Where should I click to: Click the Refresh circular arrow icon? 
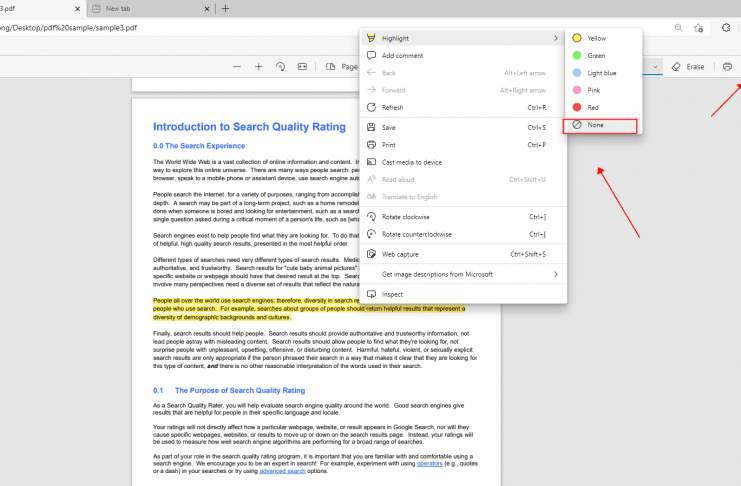(x=371, y=107)
